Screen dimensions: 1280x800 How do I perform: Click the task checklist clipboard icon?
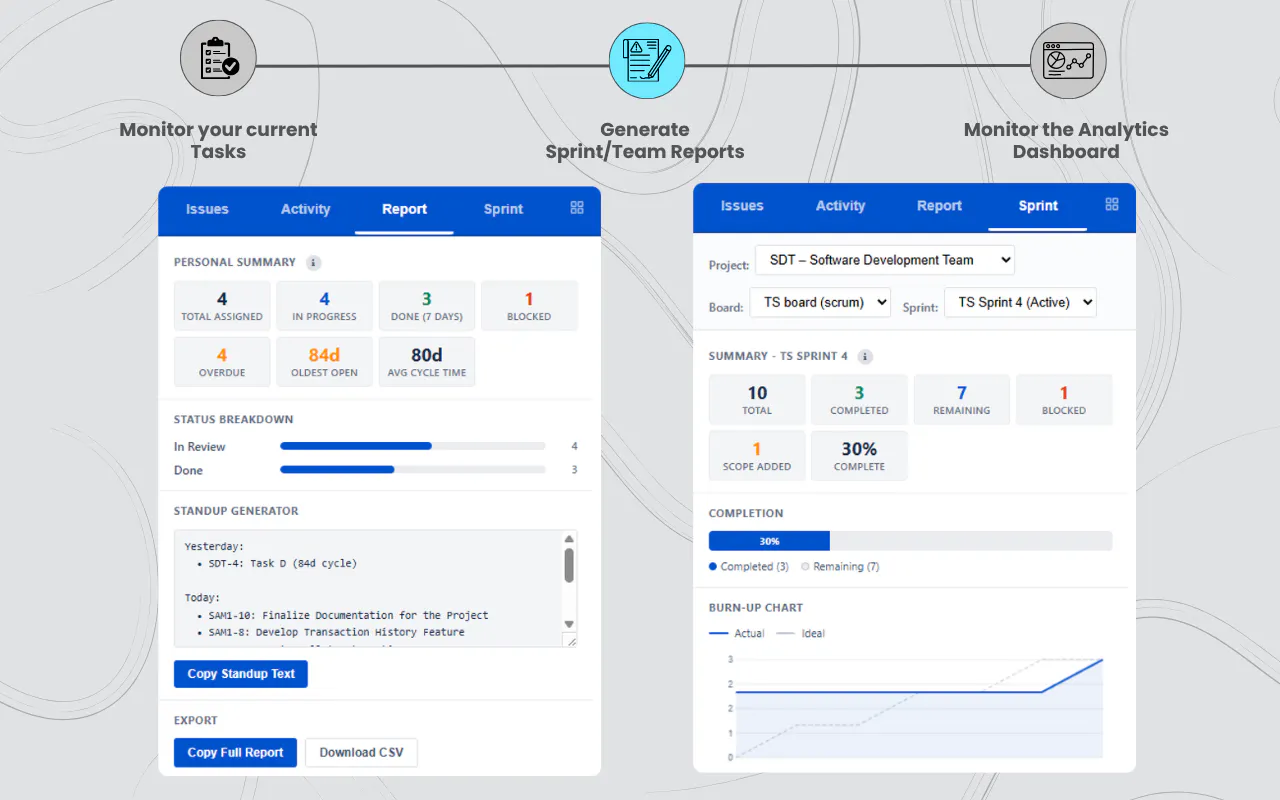(x=218, y=59)
